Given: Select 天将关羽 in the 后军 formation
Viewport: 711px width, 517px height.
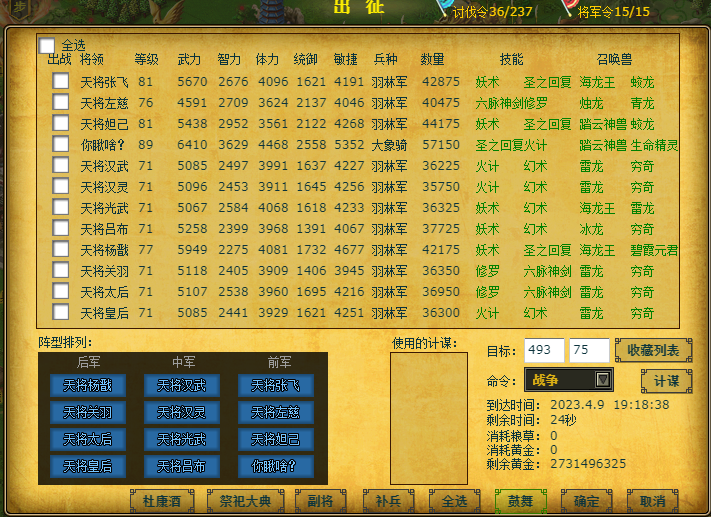Looking at the screenshot, I should (88, 412).
